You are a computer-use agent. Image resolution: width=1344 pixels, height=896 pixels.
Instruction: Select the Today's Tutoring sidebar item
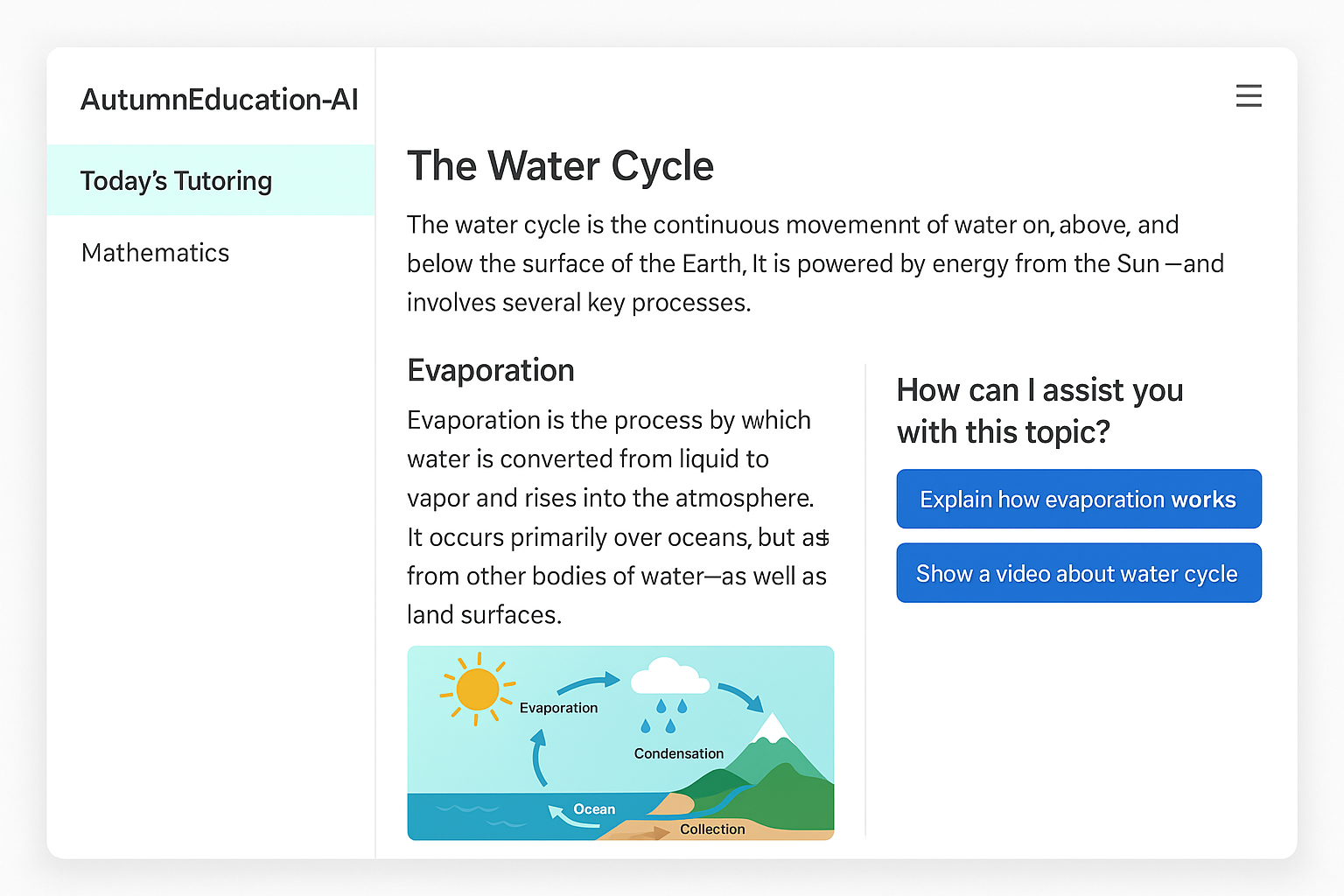(x=176, y=180)
